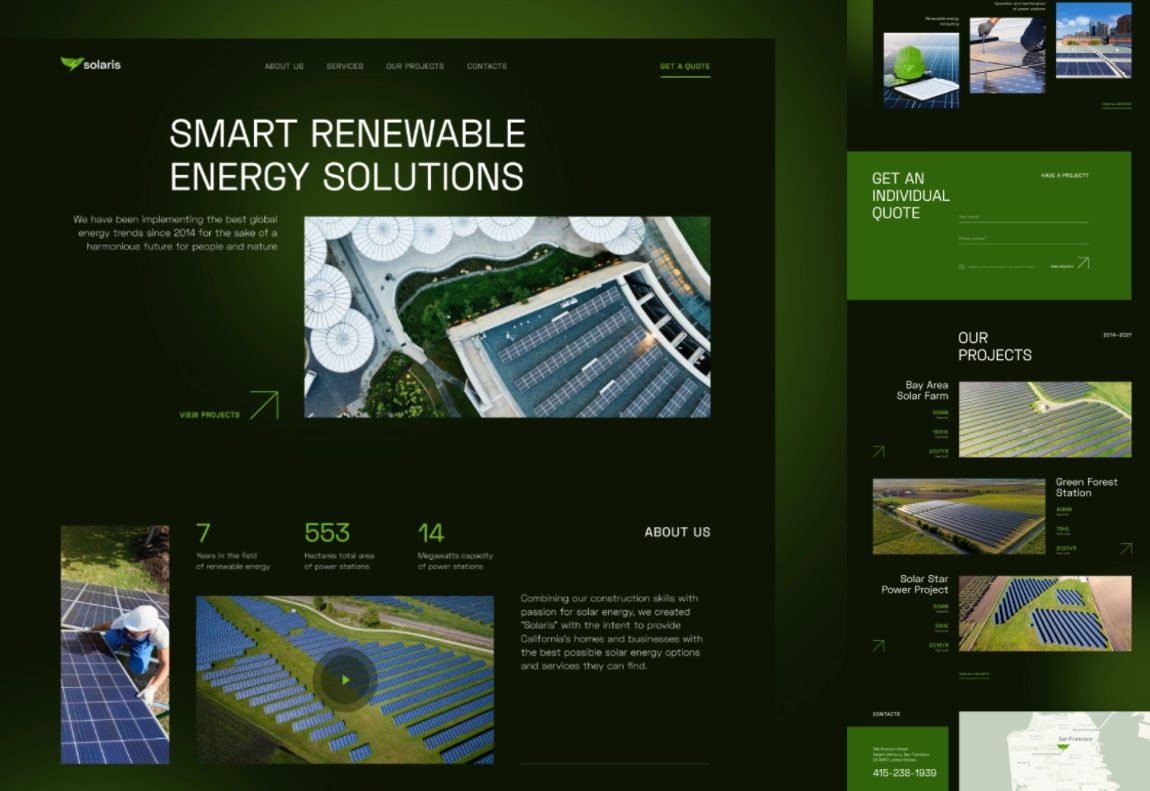Open the green hard hat consulting image
Screen dimensions: 1150x791
(x=921, y=70)
